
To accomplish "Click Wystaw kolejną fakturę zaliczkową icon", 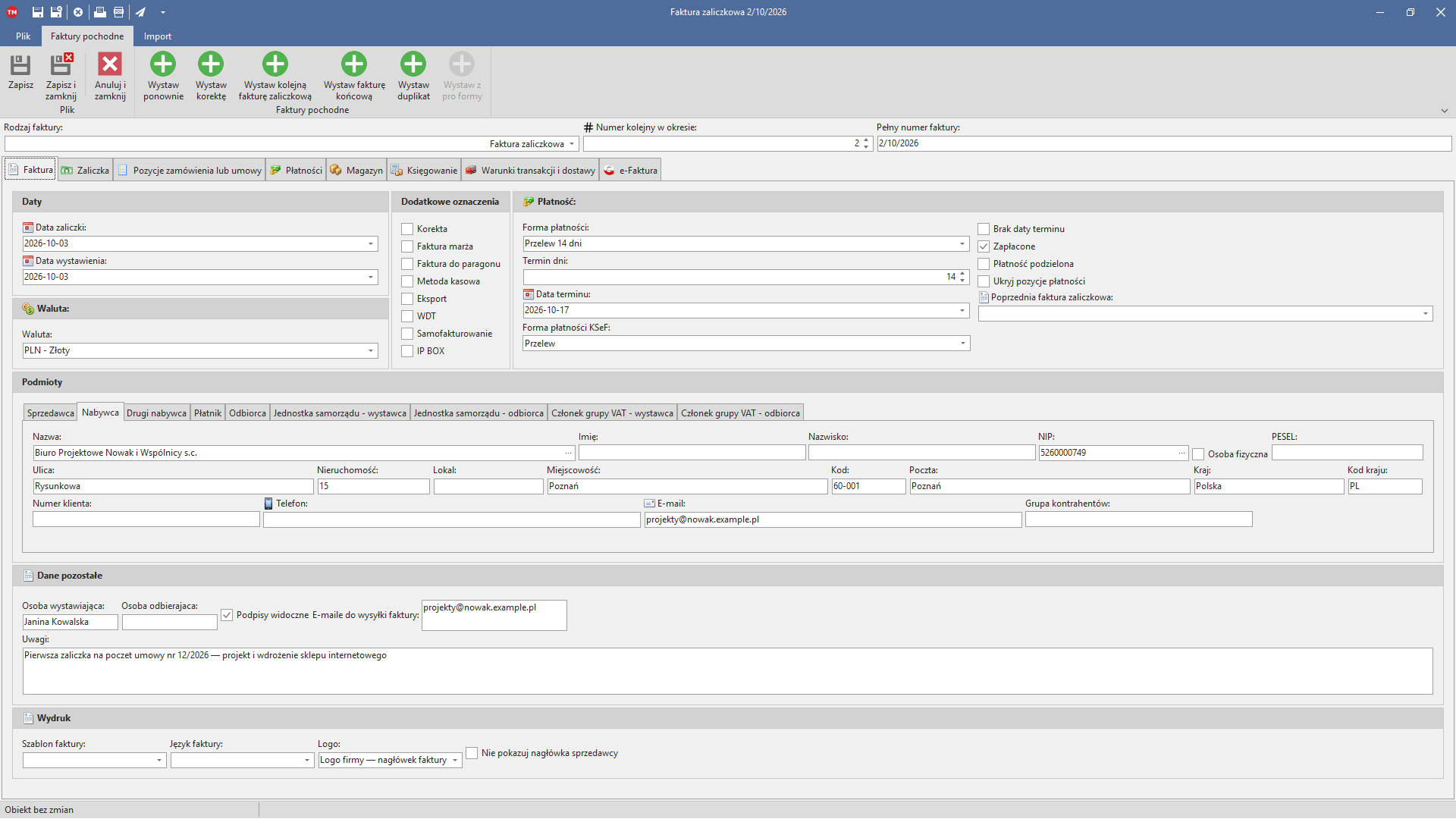I will [x=275, y=64].
